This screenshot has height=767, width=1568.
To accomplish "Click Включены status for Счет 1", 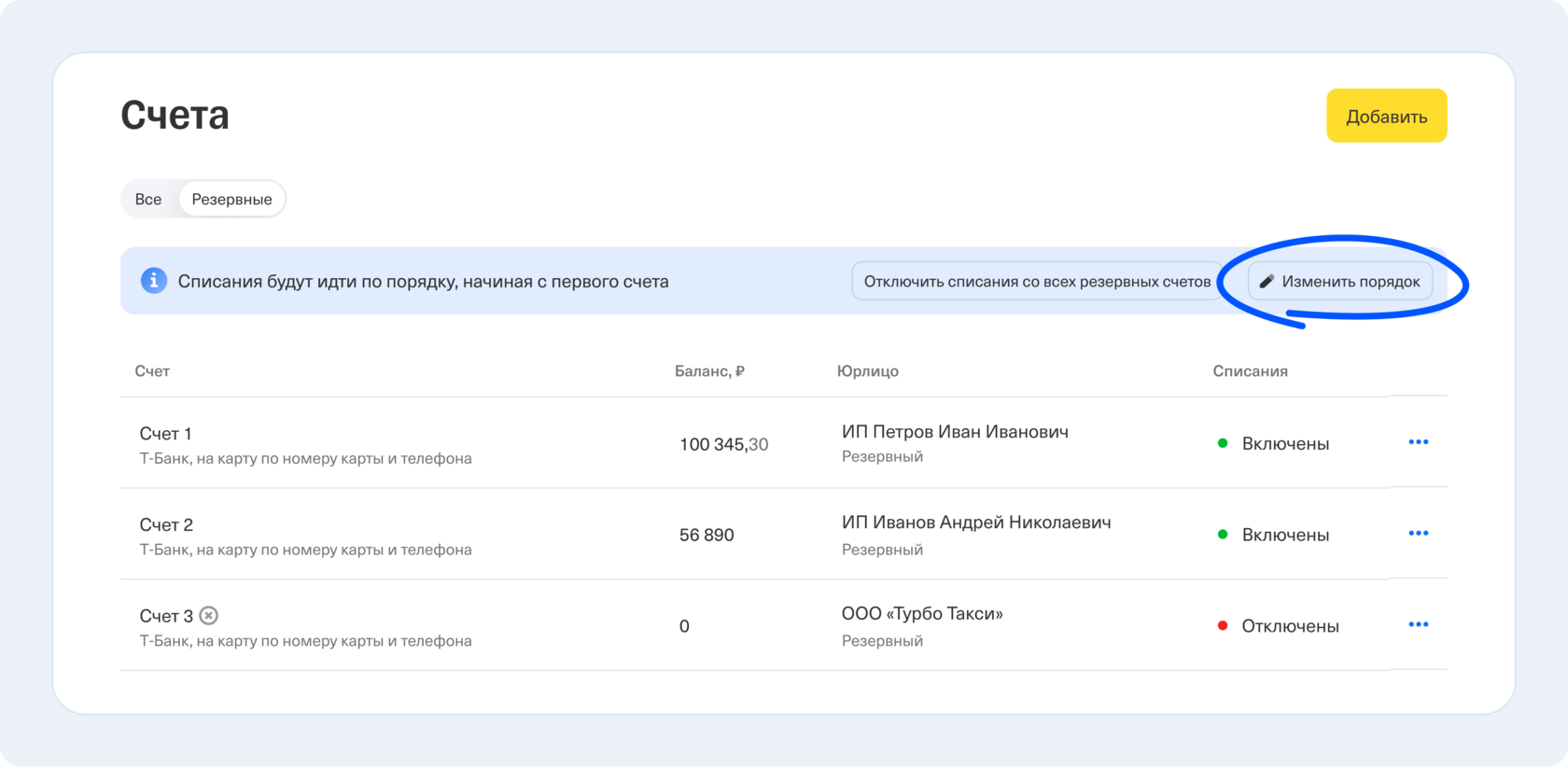I will click(x=1285, y=443).
